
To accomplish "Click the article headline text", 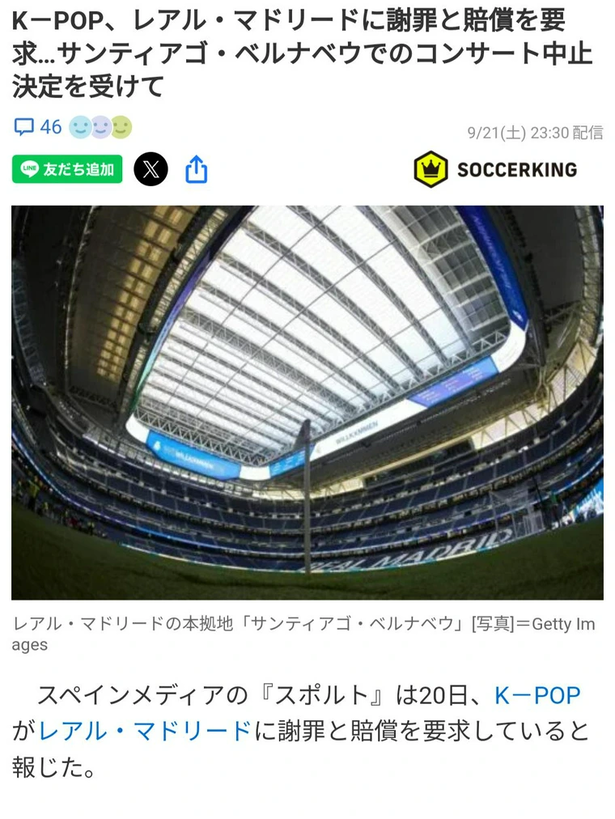I will point(302,53).
